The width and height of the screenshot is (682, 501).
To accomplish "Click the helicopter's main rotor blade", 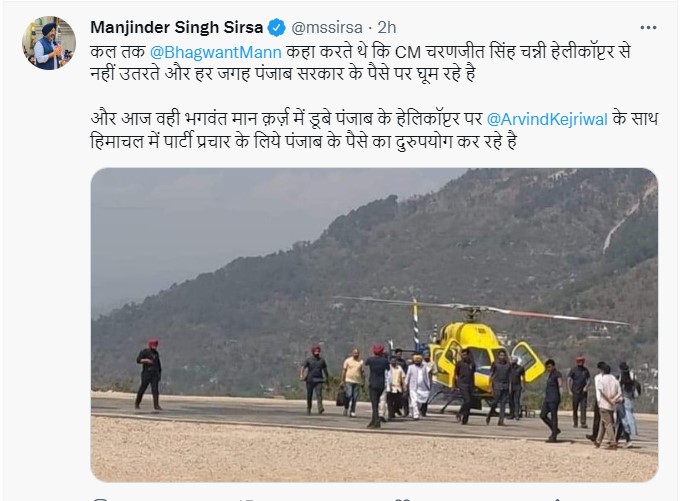I will point(483,309).
